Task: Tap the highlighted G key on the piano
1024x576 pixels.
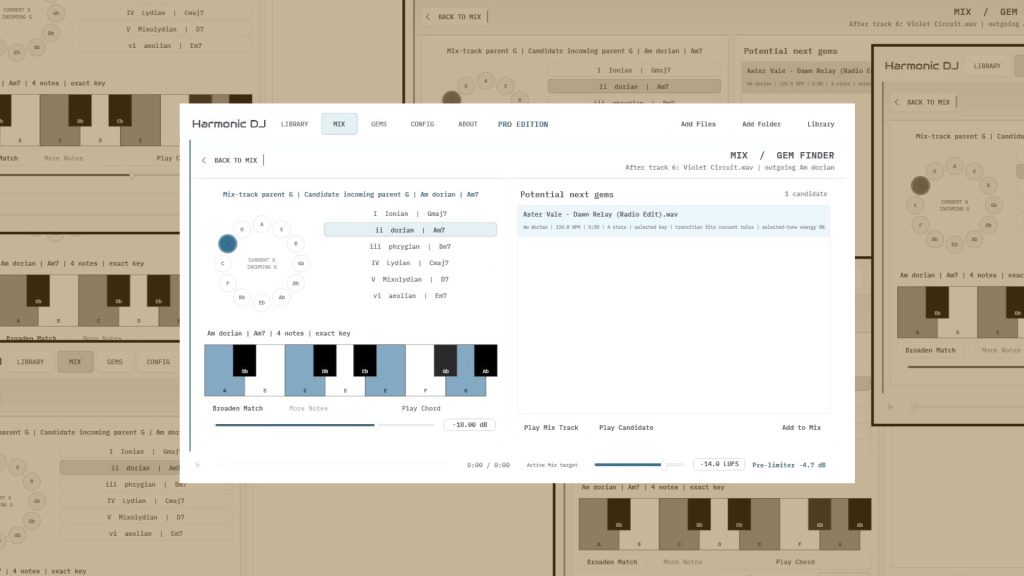Action: [466, 370]
